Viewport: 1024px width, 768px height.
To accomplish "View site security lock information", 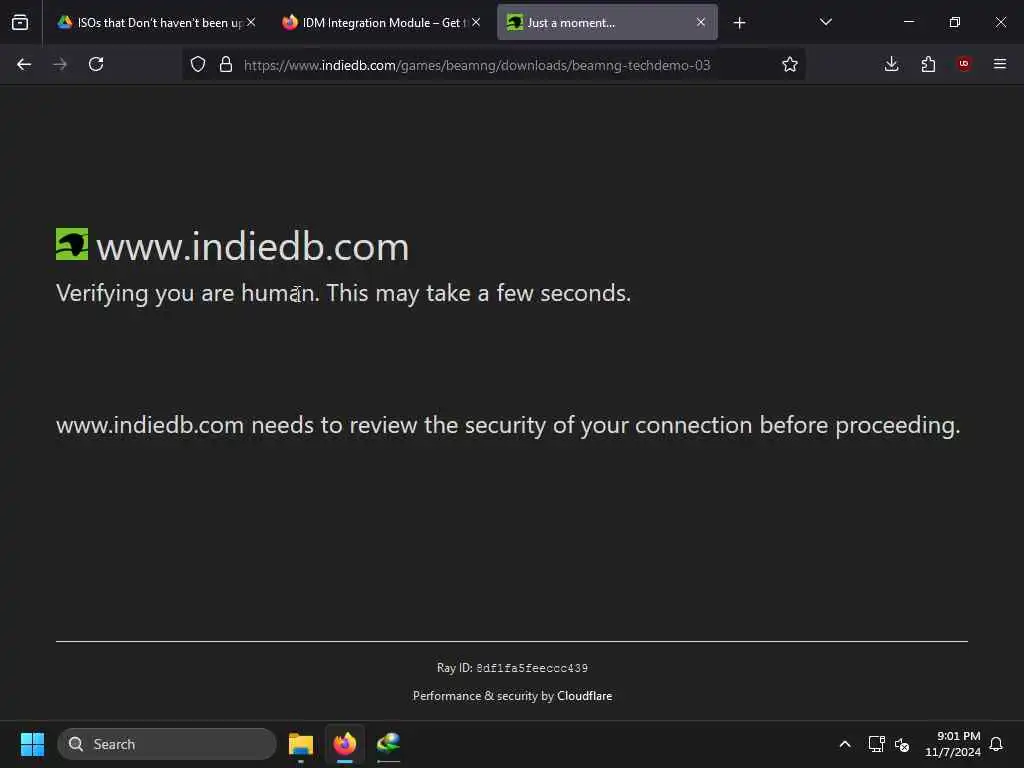I will pyautogui.click(x=226, y=64).
